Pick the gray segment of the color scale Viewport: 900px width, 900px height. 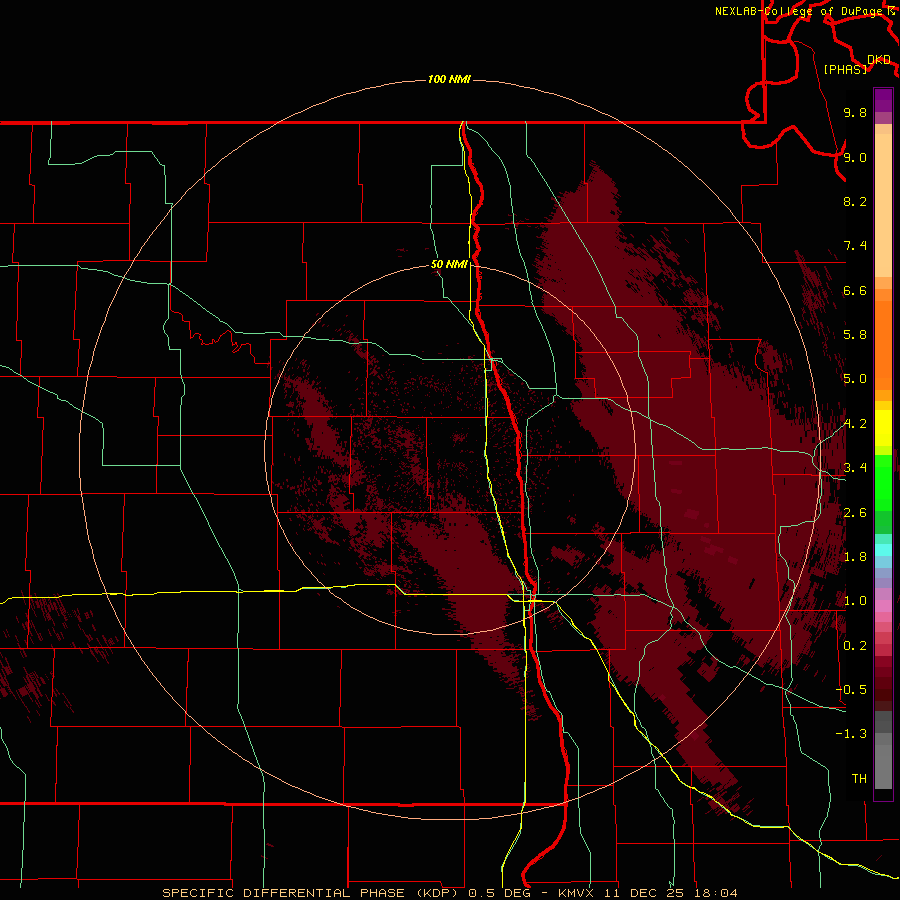[x=883, y=750]
